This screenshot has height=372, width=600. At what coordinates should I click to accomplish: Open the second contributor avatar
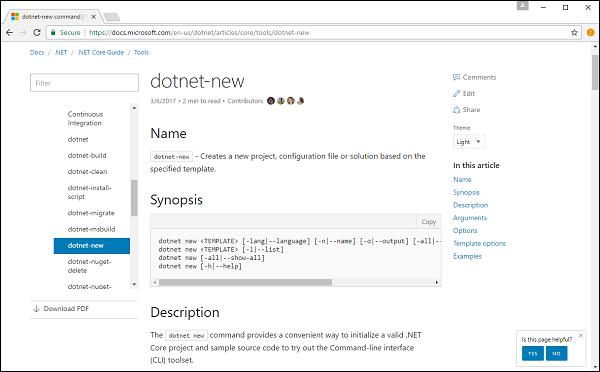coord(281,101)
